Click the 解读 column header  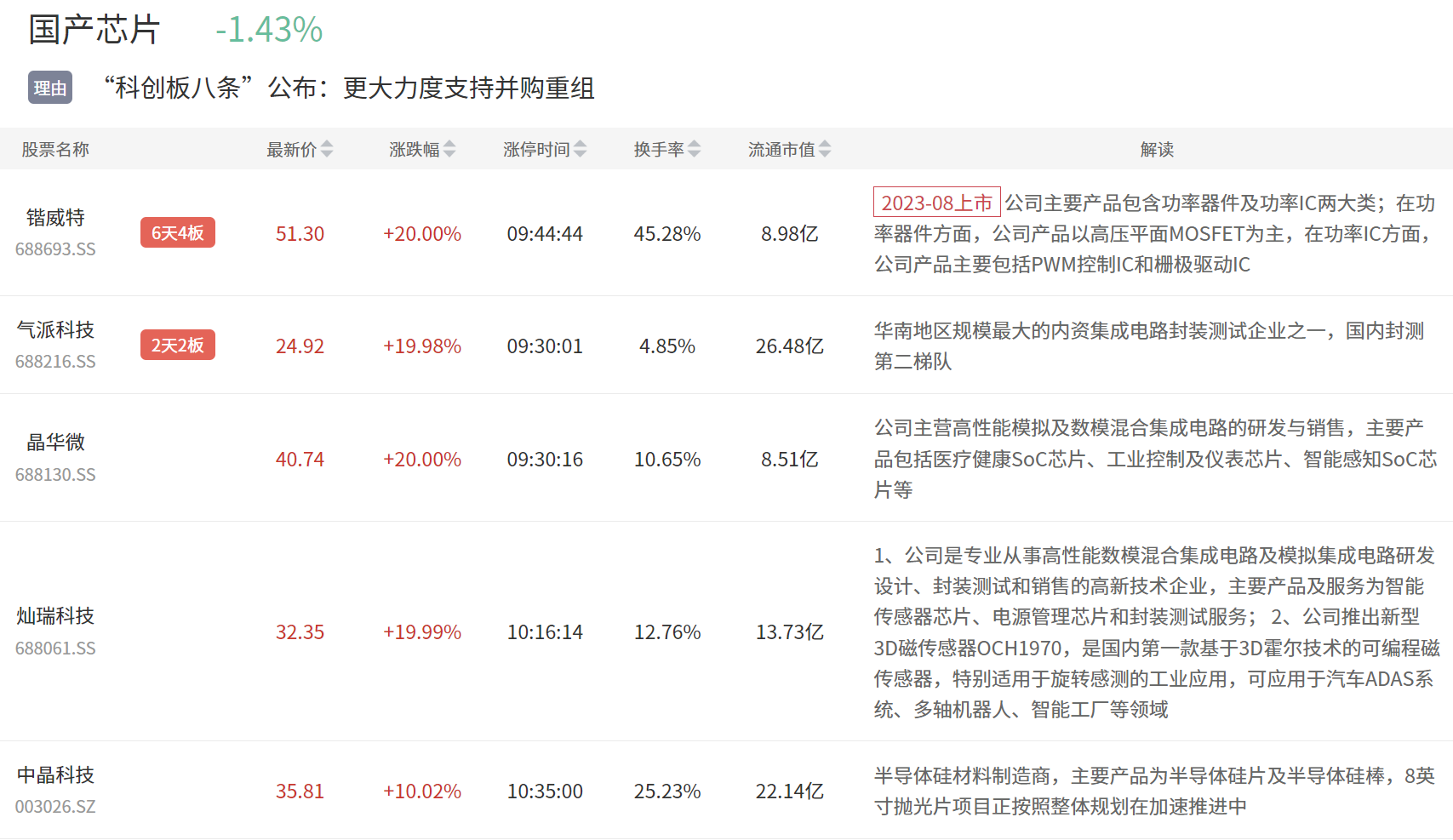[x=1157, y=150]
